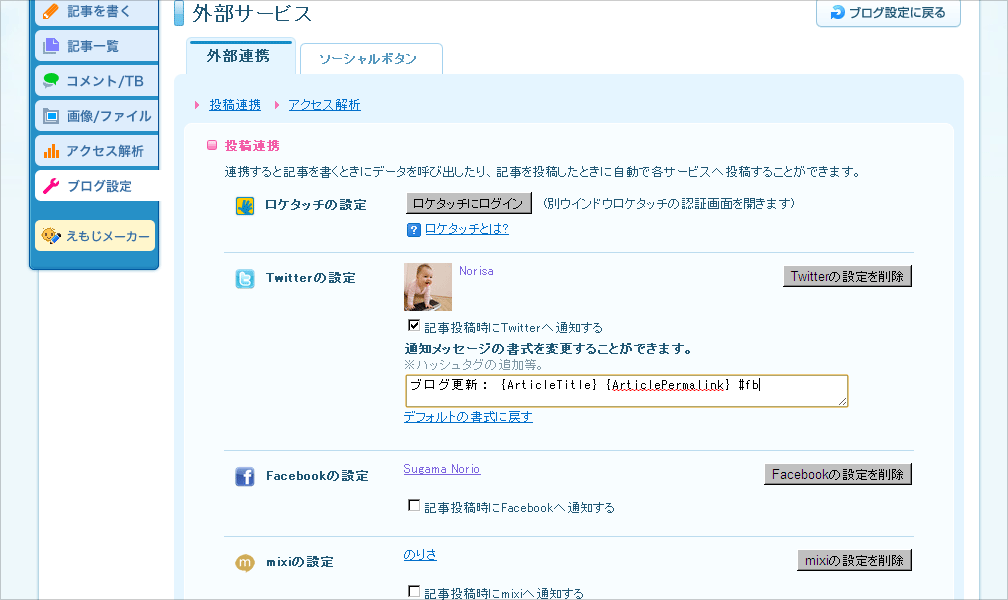Click the ロケタッチ hand icon
Image resolution: width=1008 pixels, height=600 pixels.
(x=245, y=206)
